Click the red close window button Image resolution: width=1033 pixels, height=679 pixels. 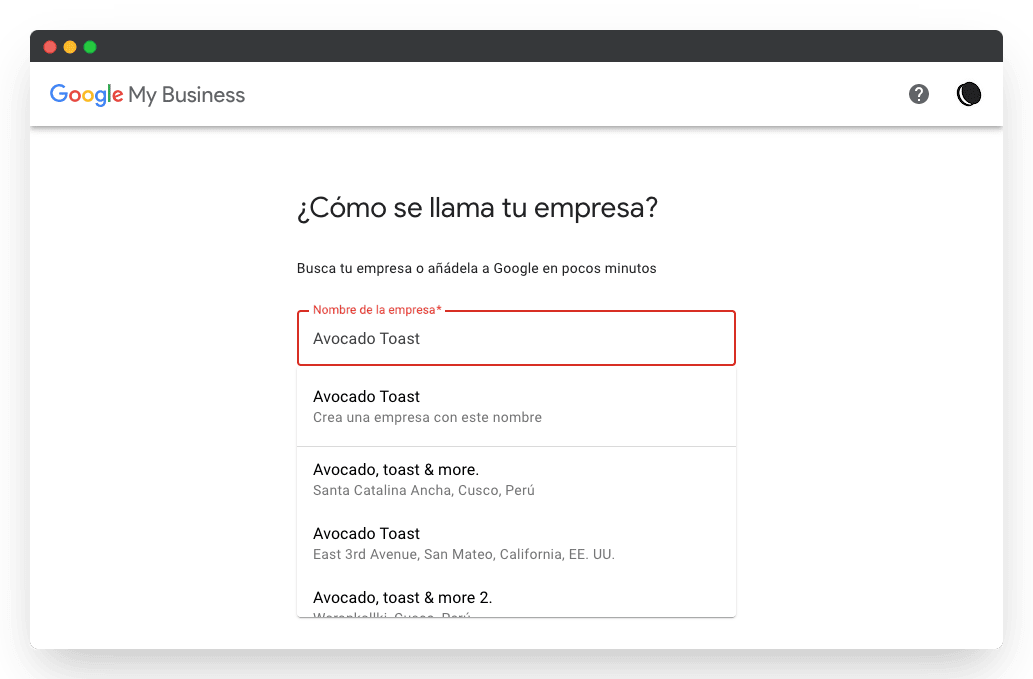click(x=50, y=47)
